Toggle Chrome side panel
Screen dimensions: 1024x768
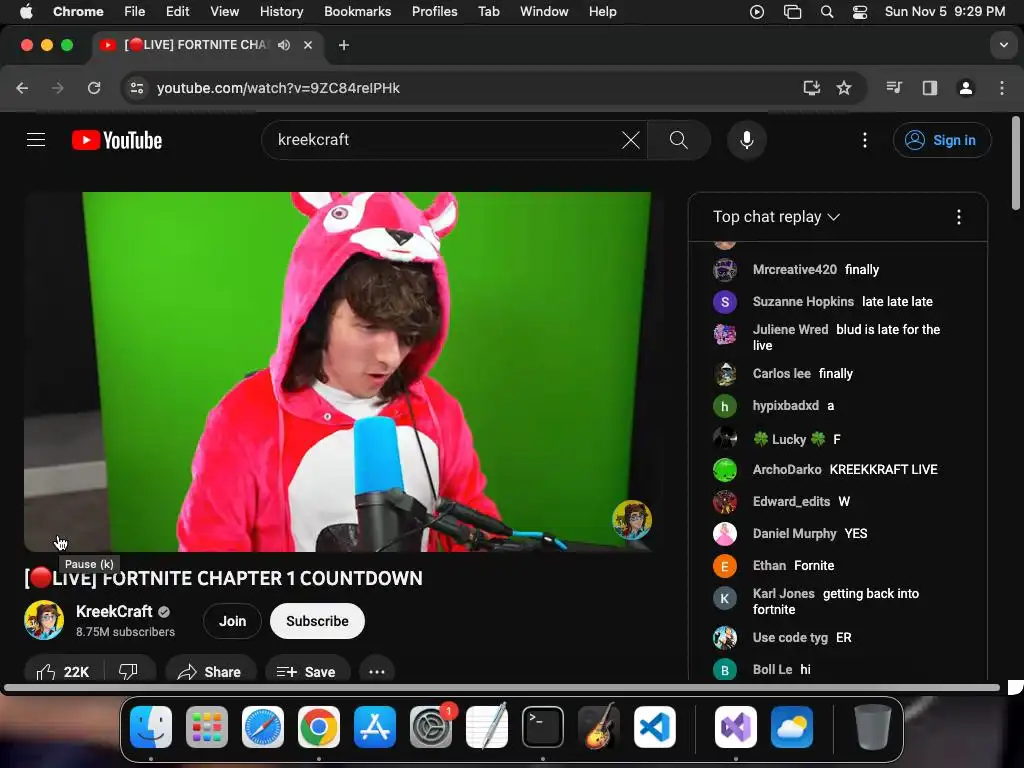930,88
